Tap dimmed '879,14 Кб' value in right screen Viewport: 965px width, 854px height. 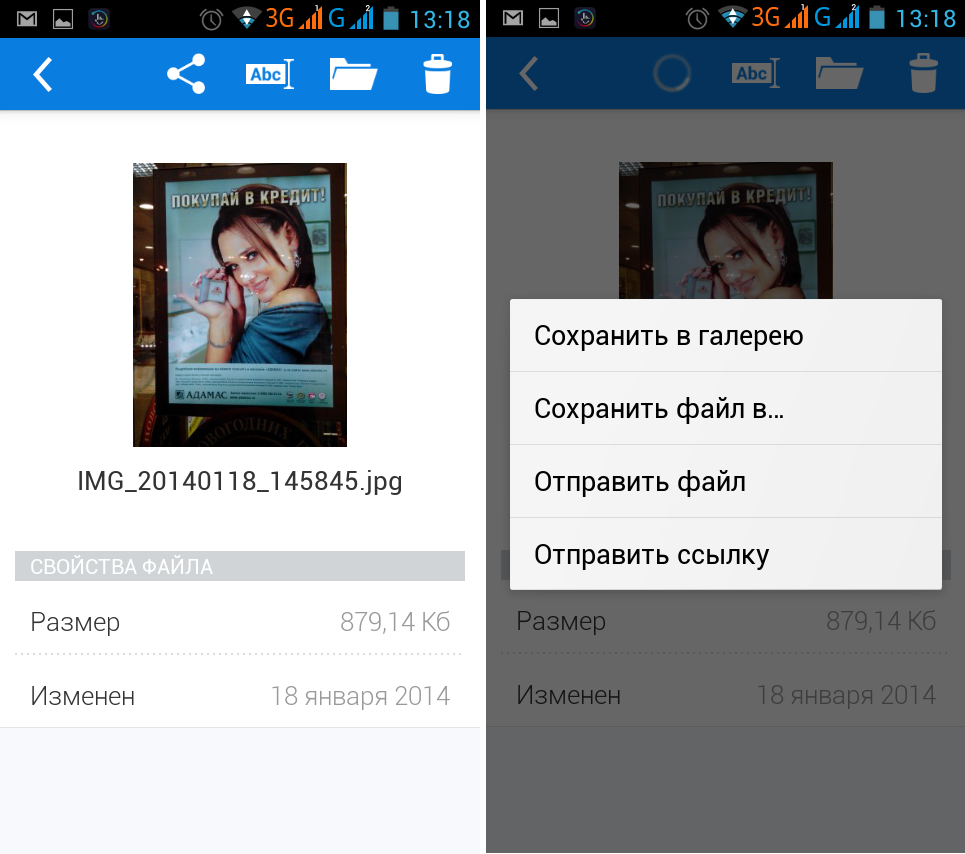pyautogui.click(x=881, y=621)
